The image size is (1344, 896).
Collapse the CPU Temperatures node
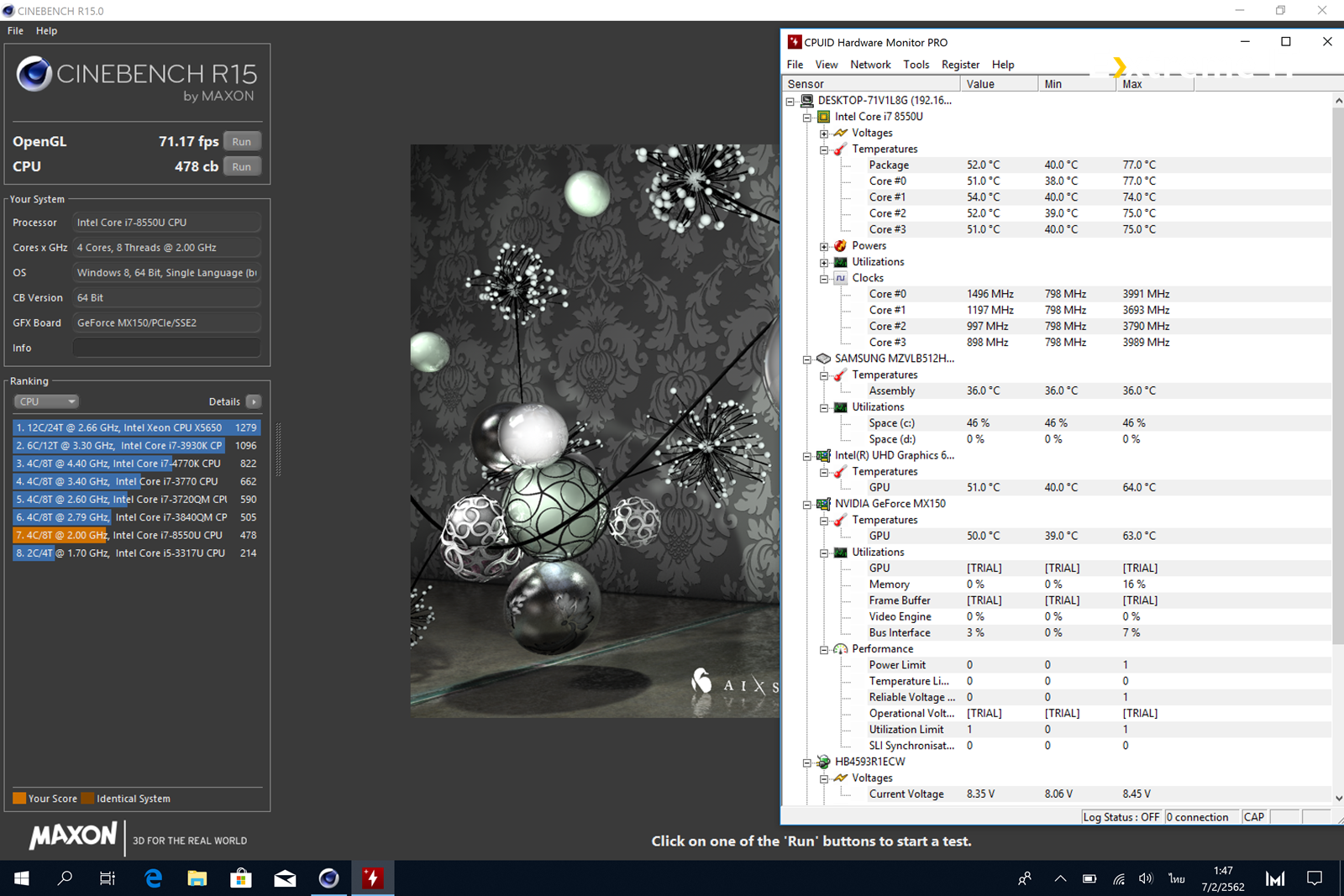[824, 149]
